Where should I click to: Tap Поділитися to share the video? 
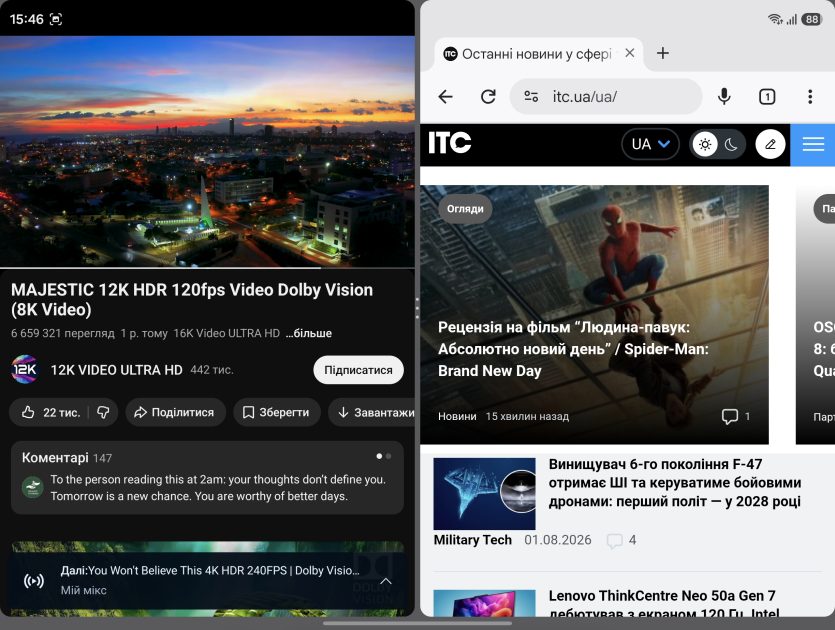coord(175,412)
